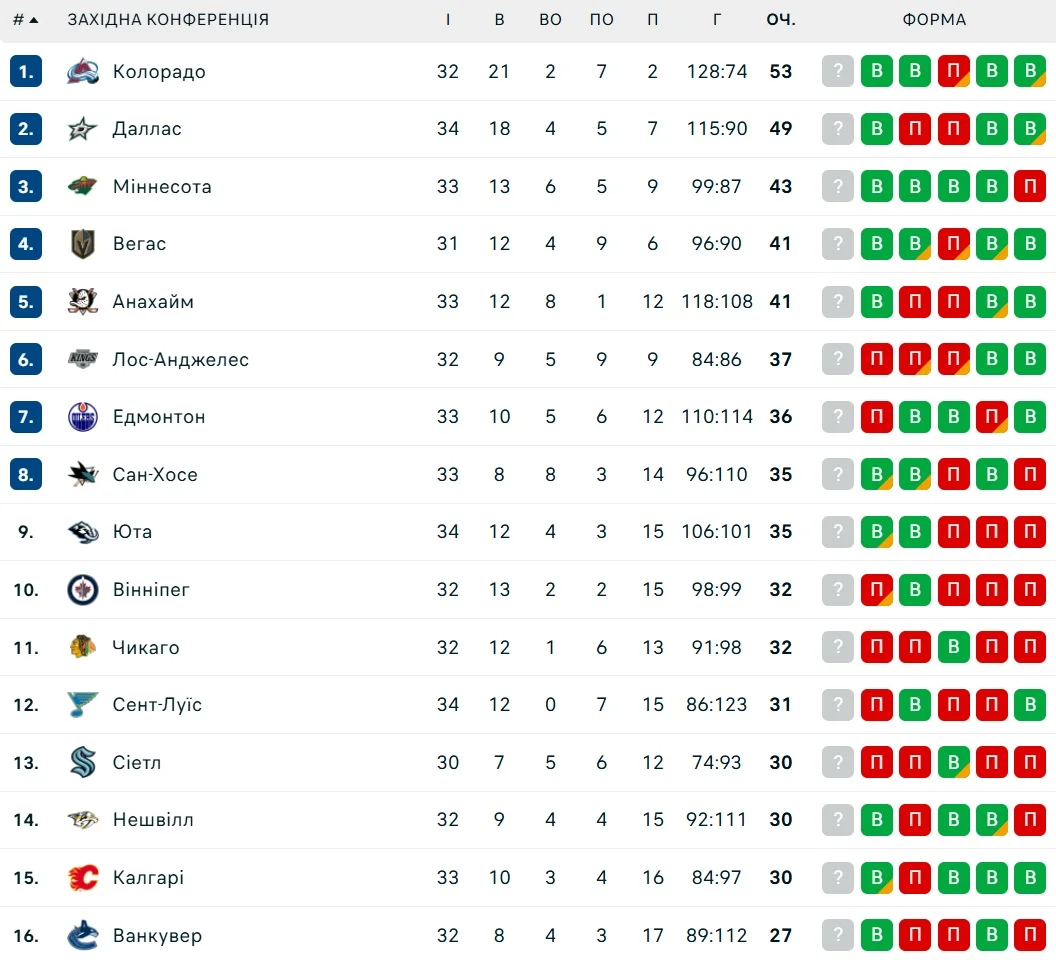The height and width of the screenshot is (960, 1056).
Task: Click the Anaheim Ducks logo
Action: tap(83, 301)
